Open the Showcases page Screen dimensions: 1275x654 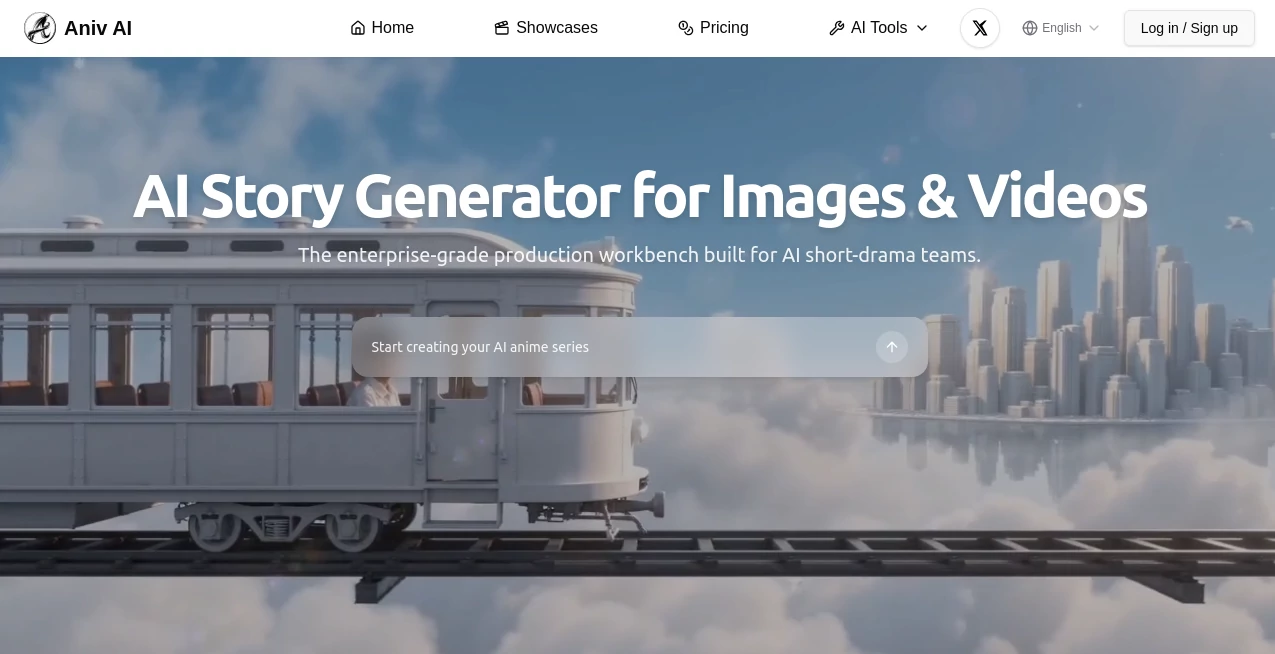pos(546,28)
